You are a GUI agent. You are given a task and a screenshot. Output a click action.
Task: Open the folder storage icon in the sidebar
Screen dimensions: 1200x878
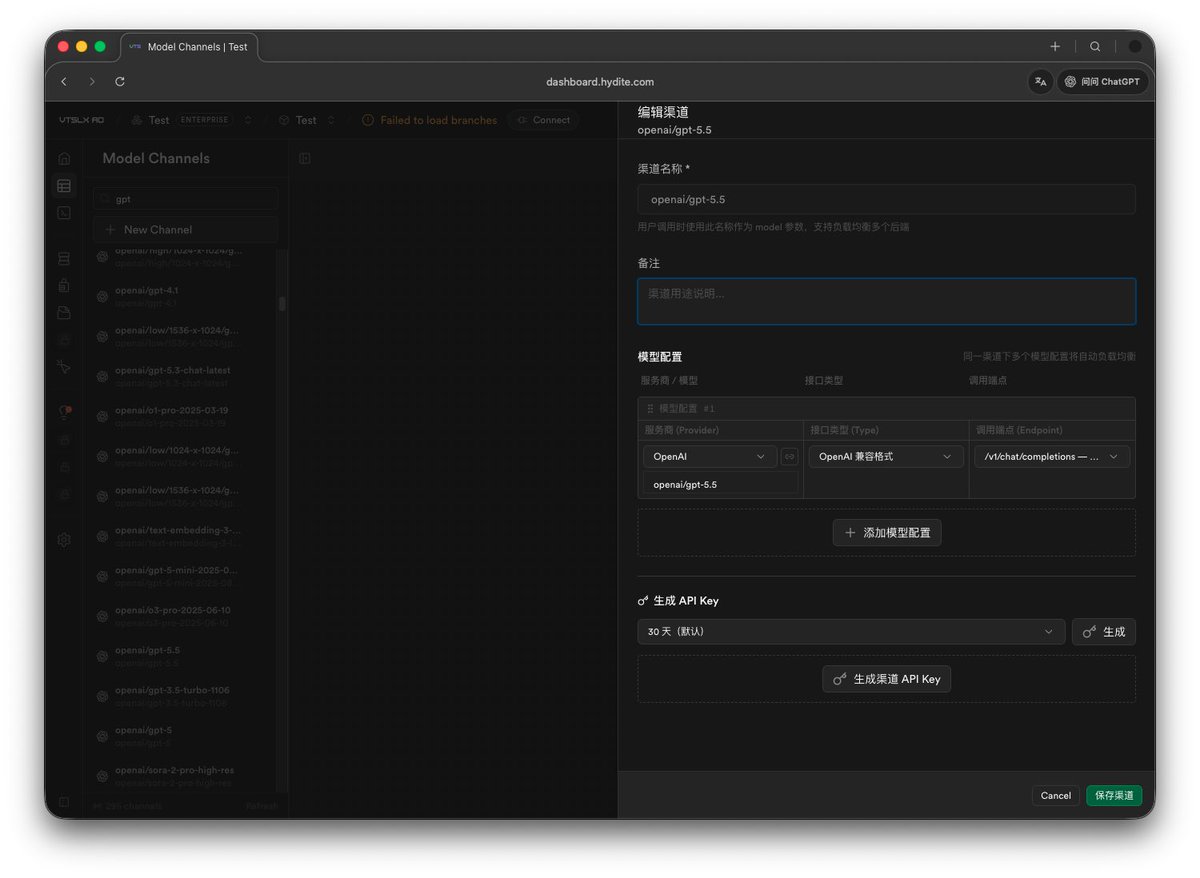click(64, 313)
